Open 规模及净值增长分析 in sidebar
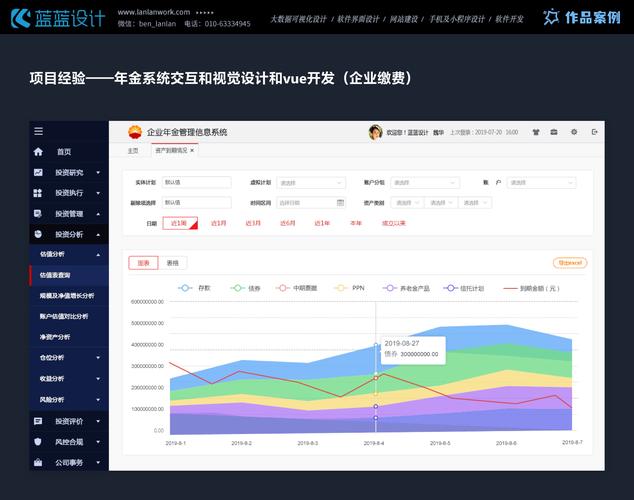 click(69, 296)
